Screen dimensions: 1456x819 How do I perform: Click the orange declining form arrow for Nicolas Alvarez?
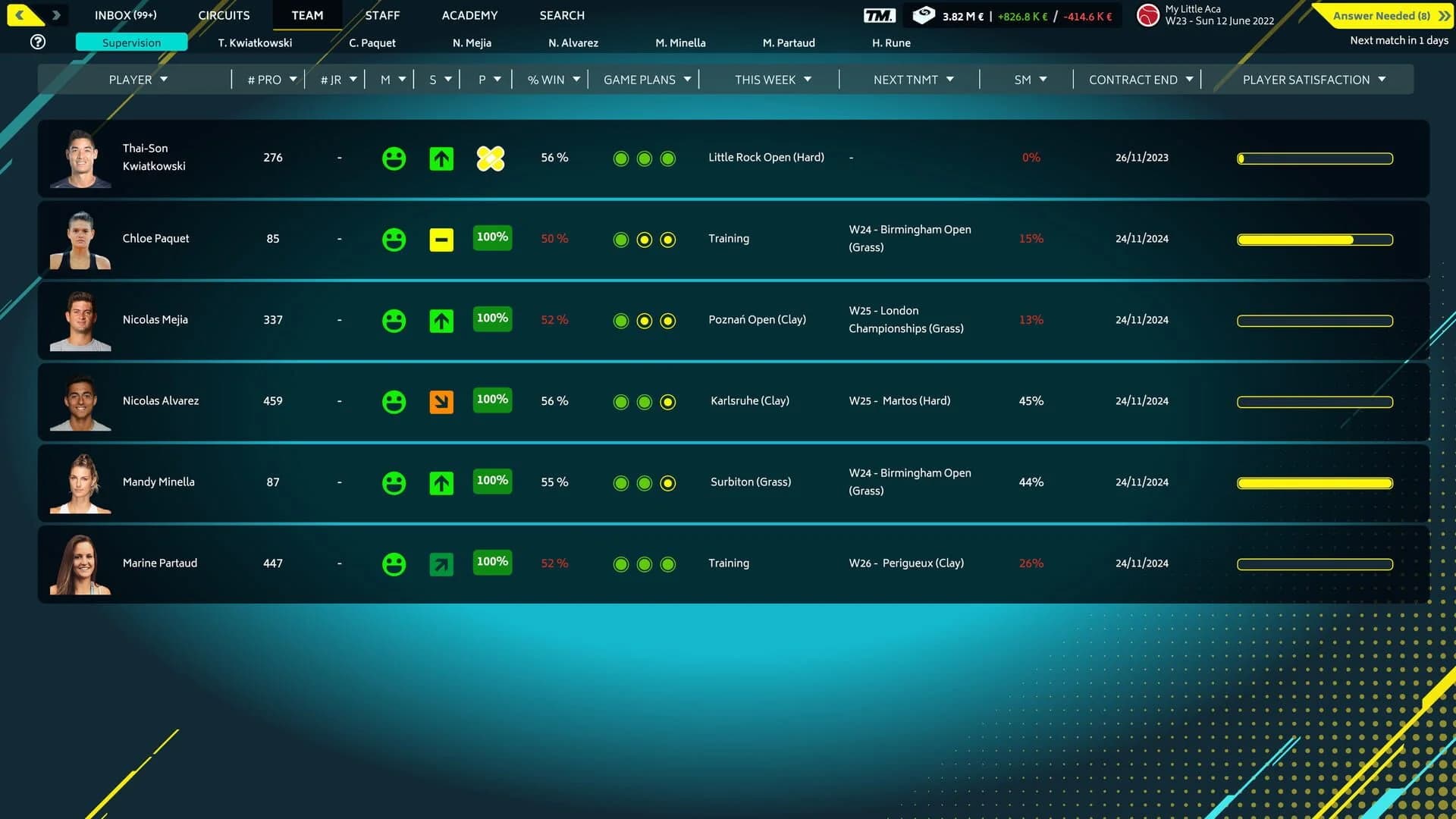tap(441, 401)
